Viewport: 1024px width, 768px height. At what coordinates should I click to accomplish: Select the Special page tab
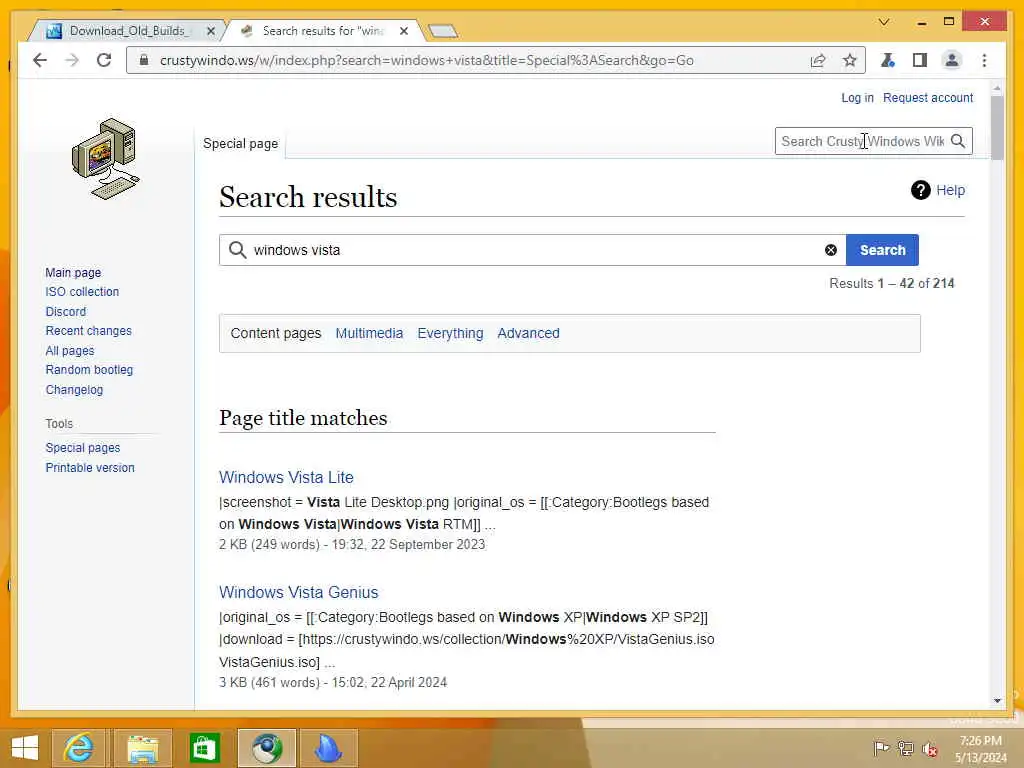pos(240,144)
